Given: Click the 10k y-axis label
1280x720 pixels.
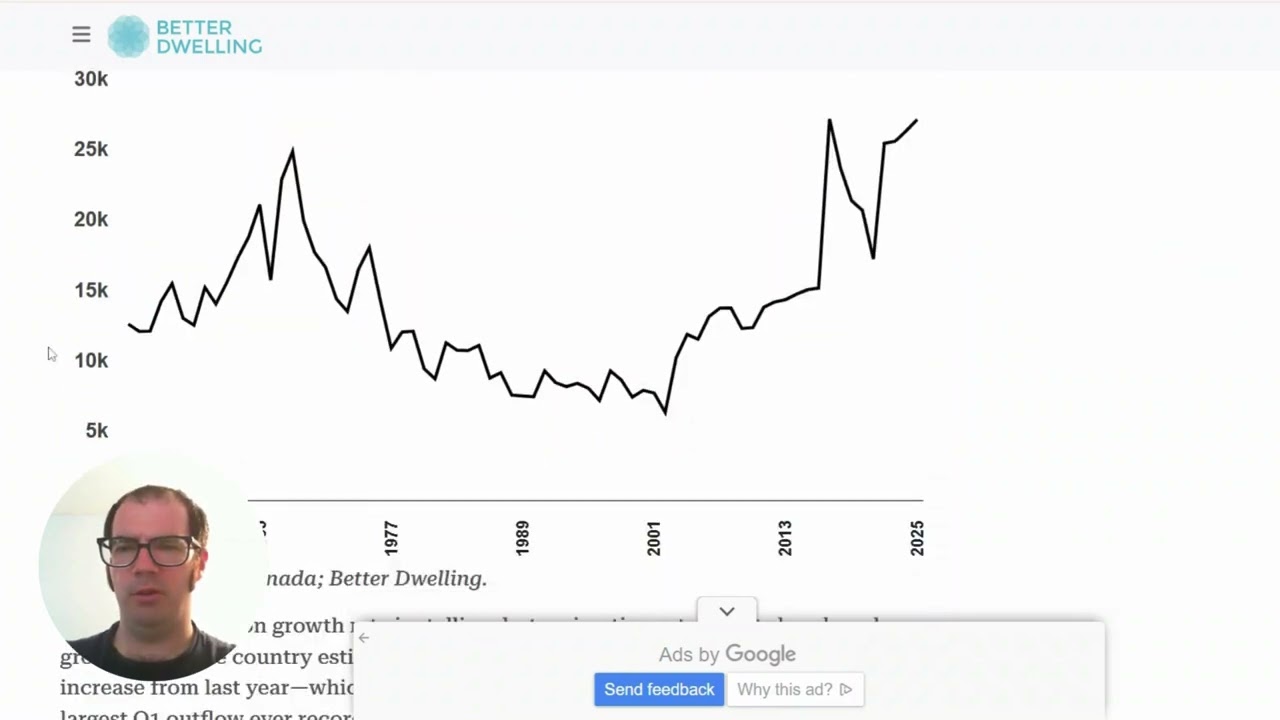Looking at the screenshot, I should pyautogui.click(x=91, y=360).
